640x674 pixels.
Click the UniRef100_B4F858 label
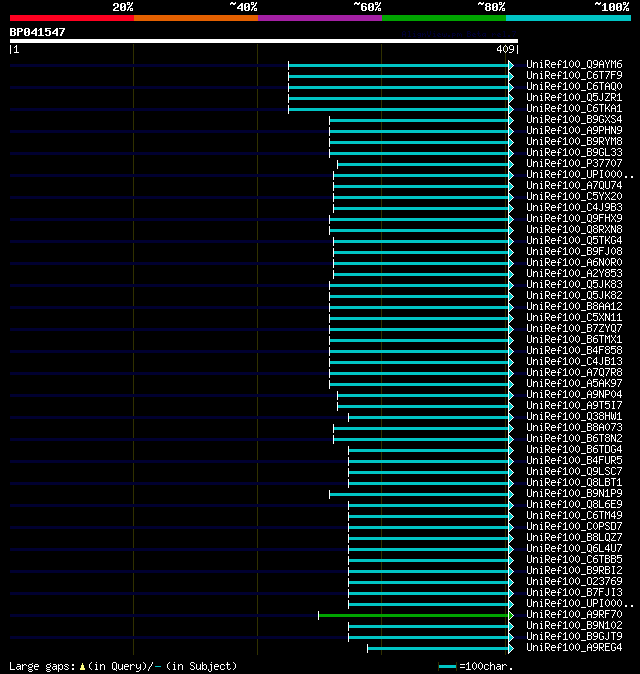pyautogui.click(x=574, y=350)
